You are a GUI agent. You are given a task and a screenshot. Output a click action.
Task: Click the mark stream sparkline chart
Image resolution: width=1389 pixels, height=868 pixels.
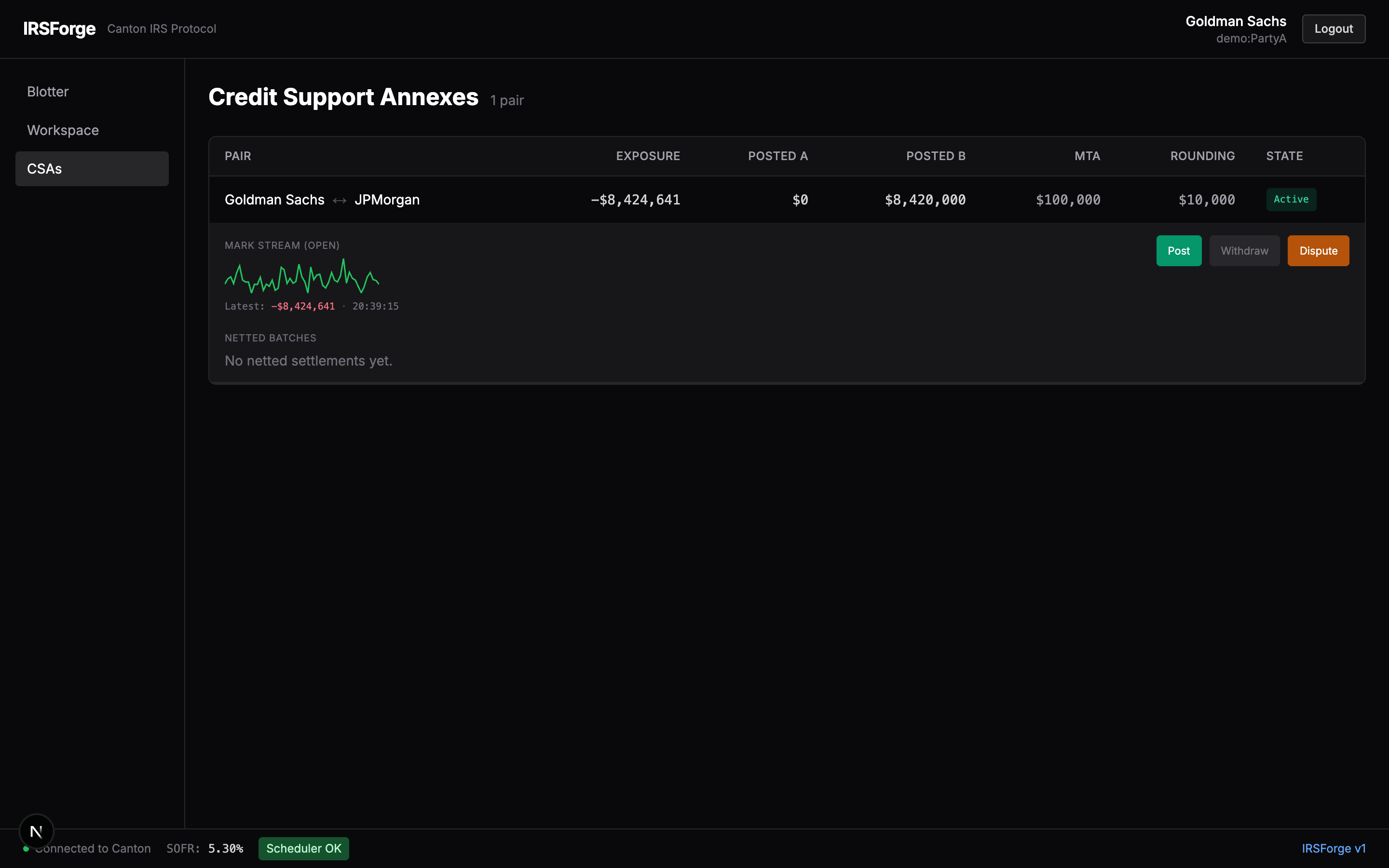point(301,277)
